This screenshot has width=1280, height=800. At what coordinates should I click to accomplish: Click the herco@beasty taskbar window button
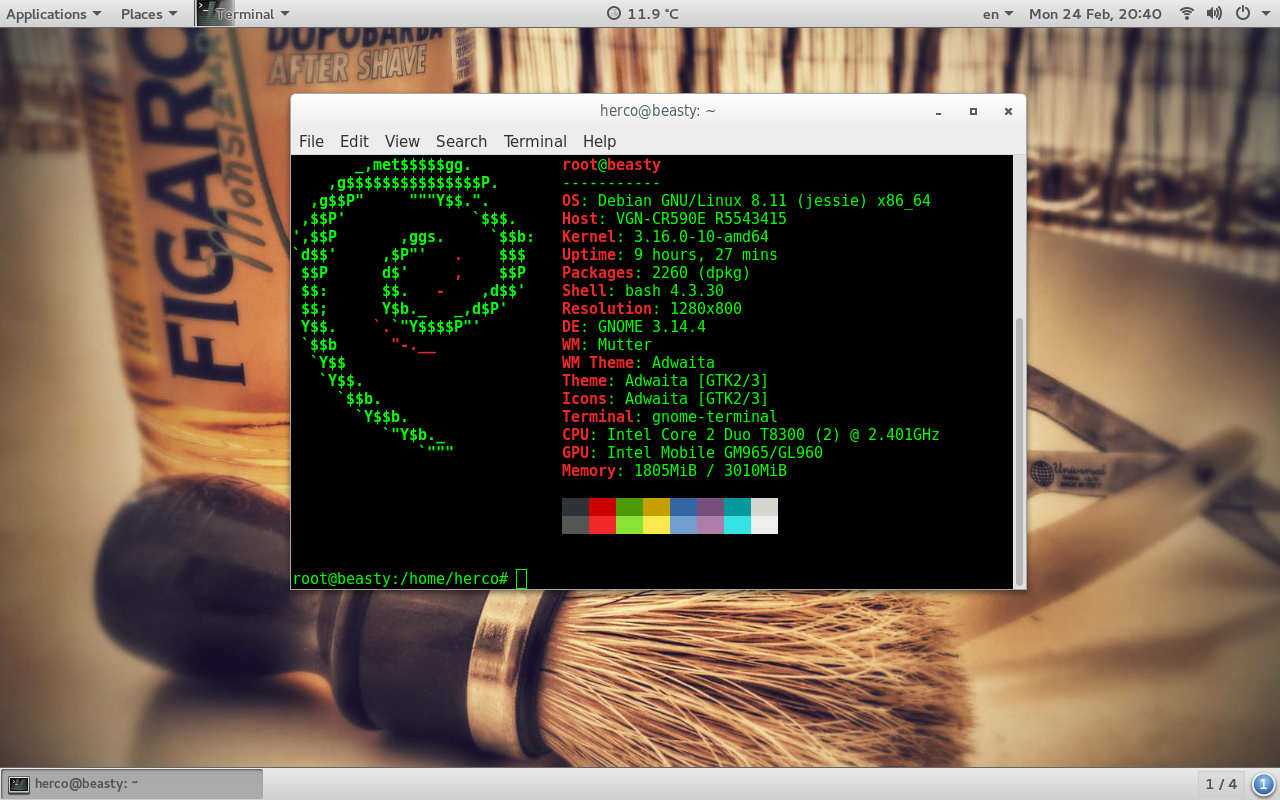pos(132,784)
